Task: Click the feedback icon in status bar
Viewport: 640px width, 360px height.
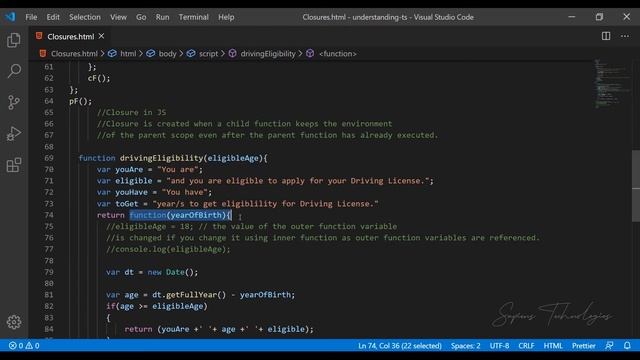Action: click(x=609, y=346)
